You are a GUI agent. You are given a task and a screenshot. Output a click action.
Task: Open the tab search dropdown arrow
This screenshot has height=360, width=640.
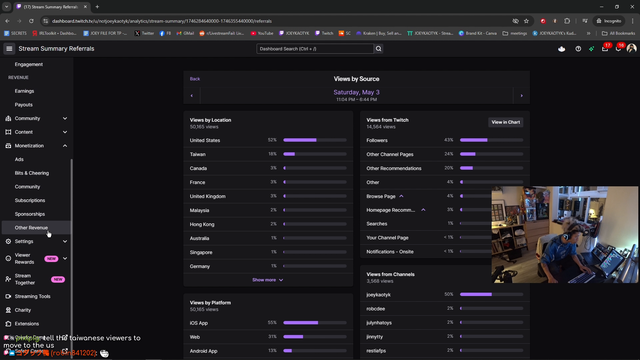(x=7, y=7)
